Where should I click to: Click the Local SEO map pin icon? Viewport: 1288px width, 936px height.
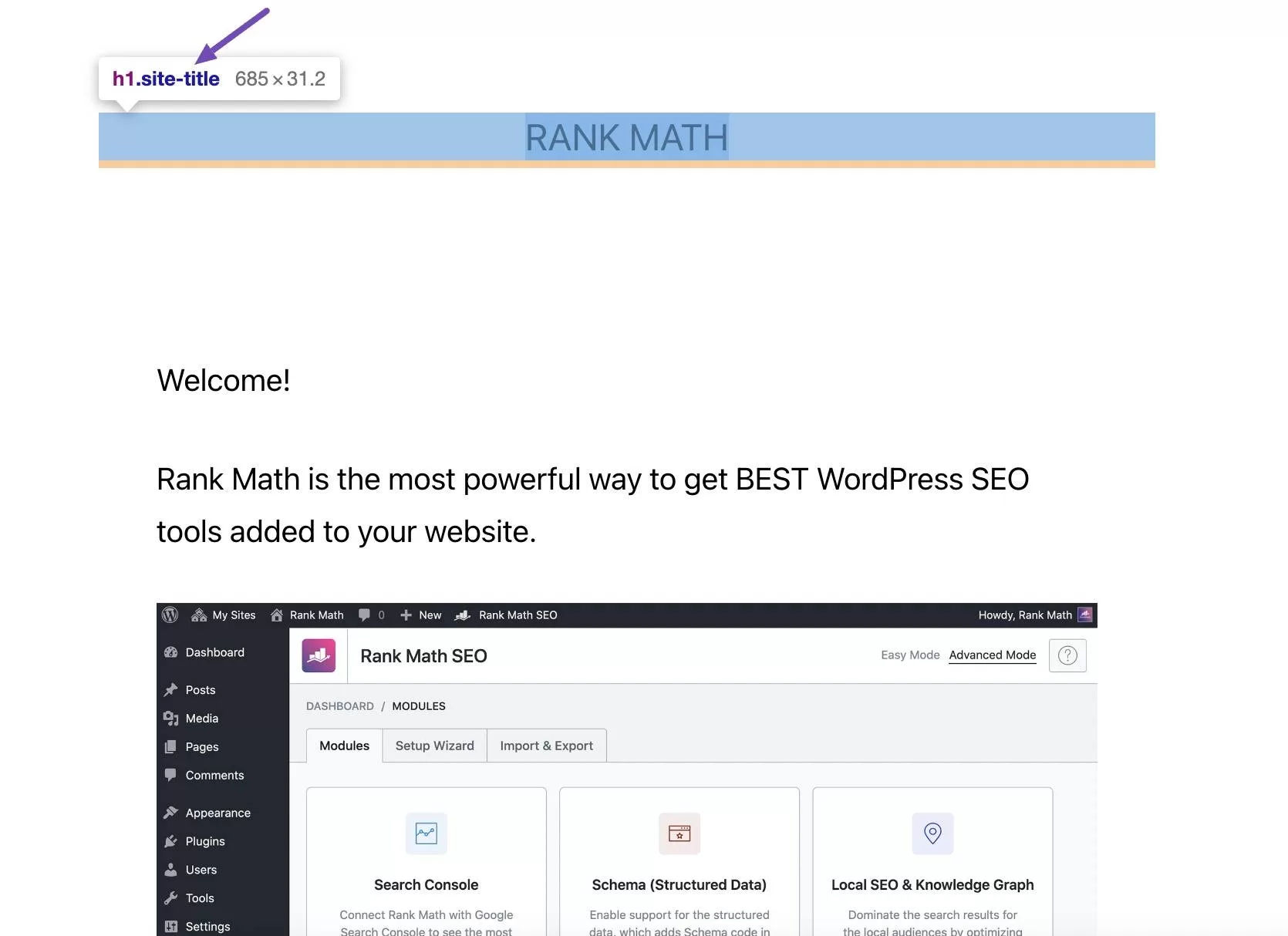click(x=932, y=833)
